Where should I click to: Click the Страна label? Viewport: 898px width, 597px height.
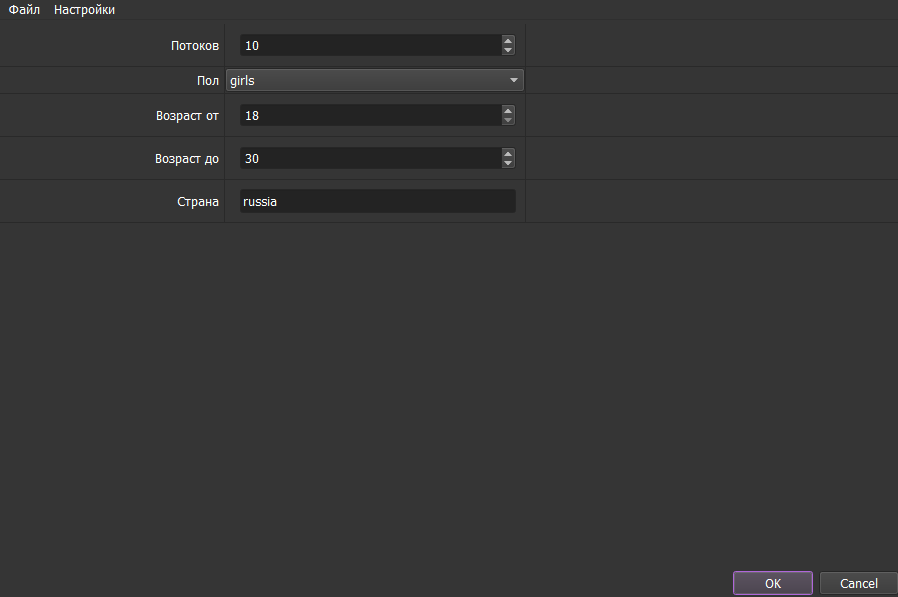coord(198,201)
